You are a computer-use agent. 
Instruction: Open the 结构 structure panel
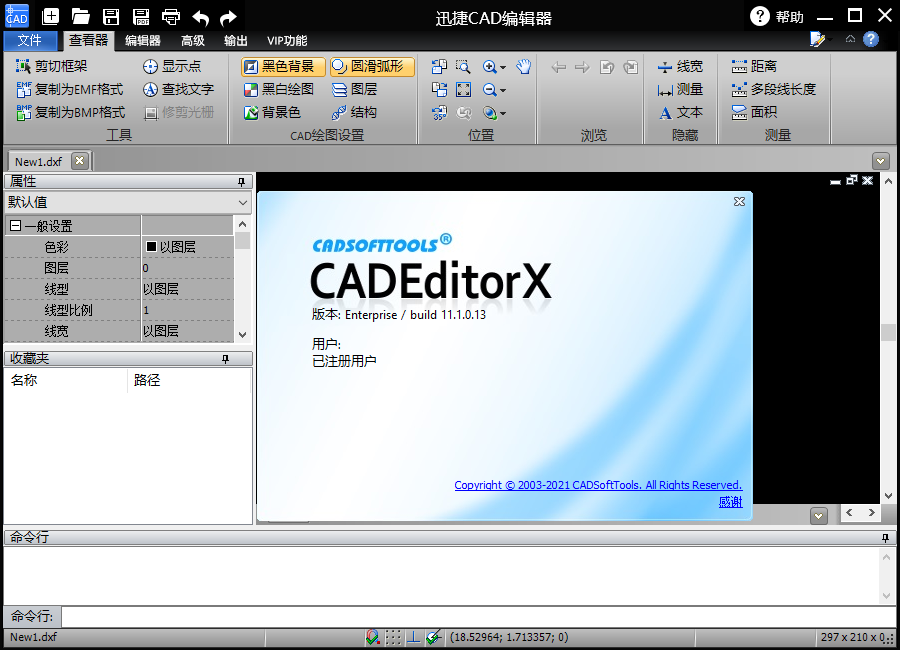354,113
